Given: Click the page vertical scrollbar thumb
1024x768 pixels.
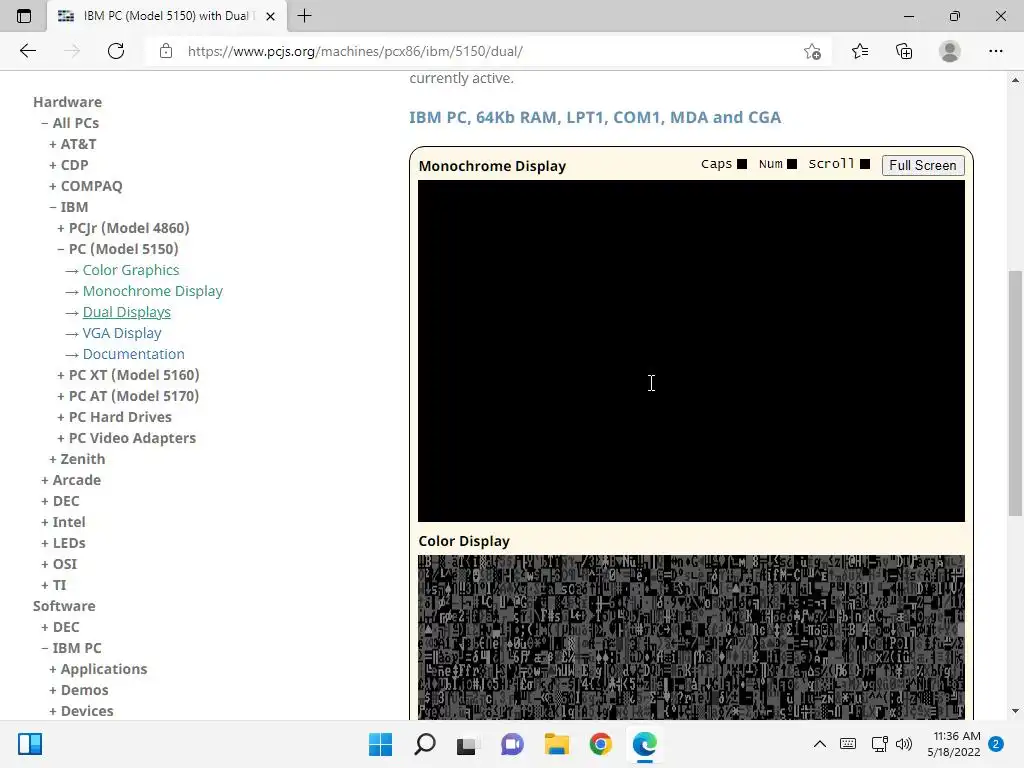Looking at the screenshot, I should (x=1015, y=393).
